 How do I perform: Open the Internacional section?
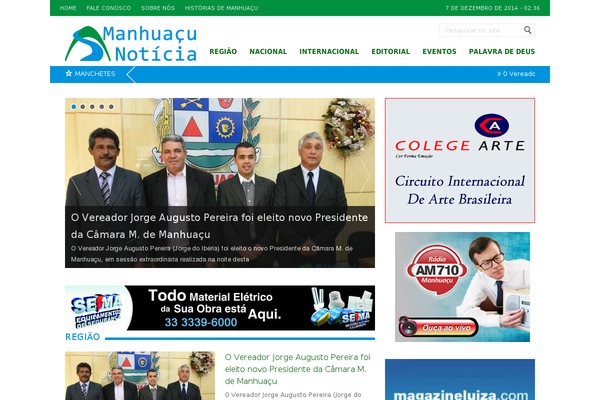(329, 52)
